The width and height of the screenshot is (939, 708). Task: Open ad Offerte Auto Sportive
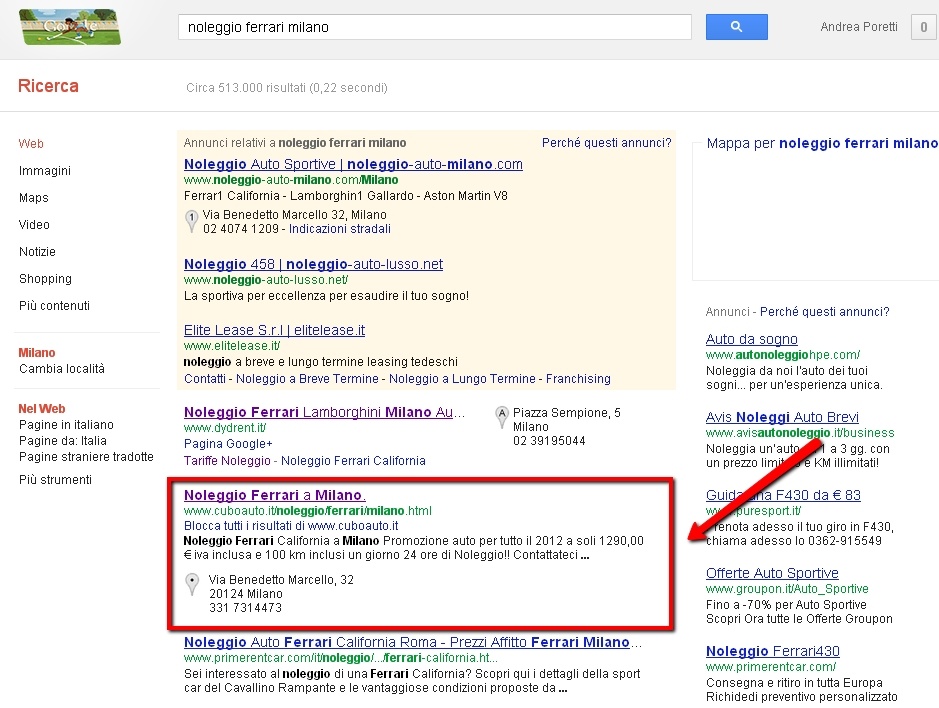pyautogui.click(x=773, y=573)
